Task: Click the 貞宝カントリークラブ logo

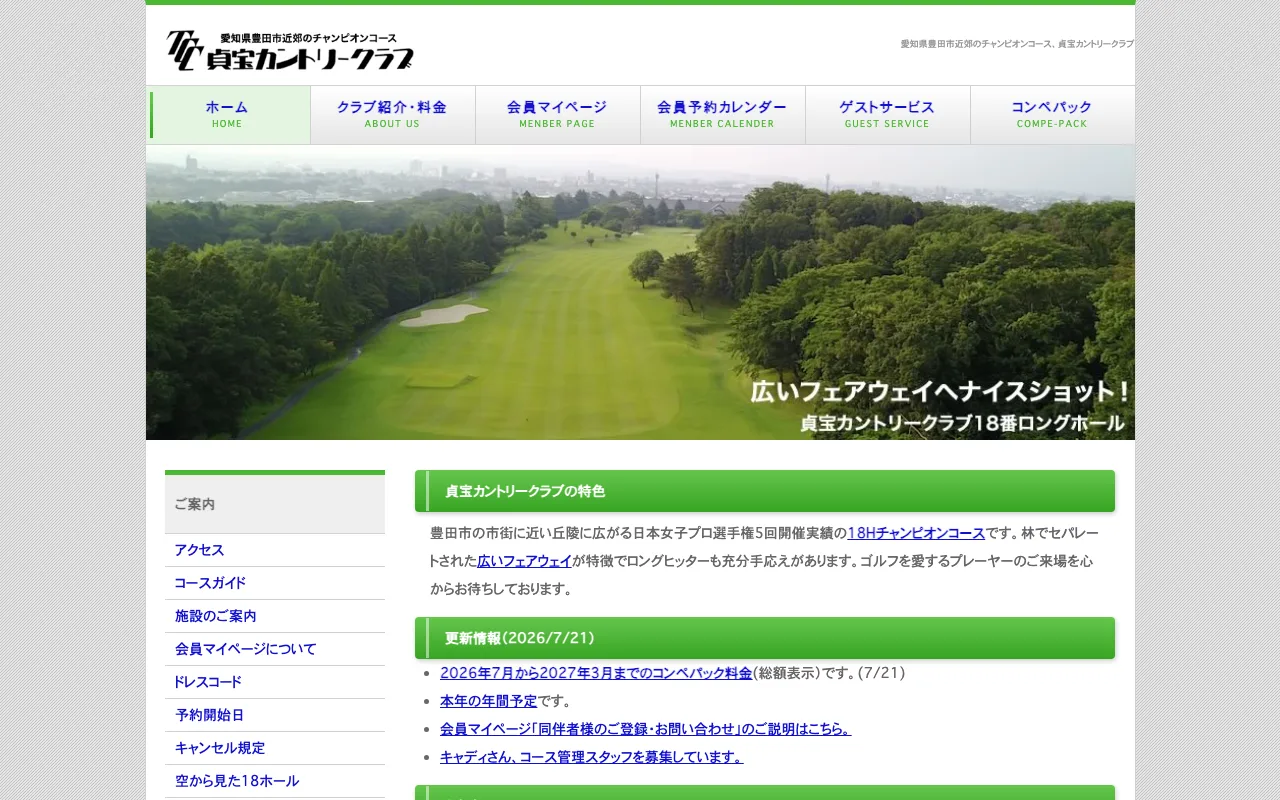Action: pyautogui.click(x=290, y=50)
